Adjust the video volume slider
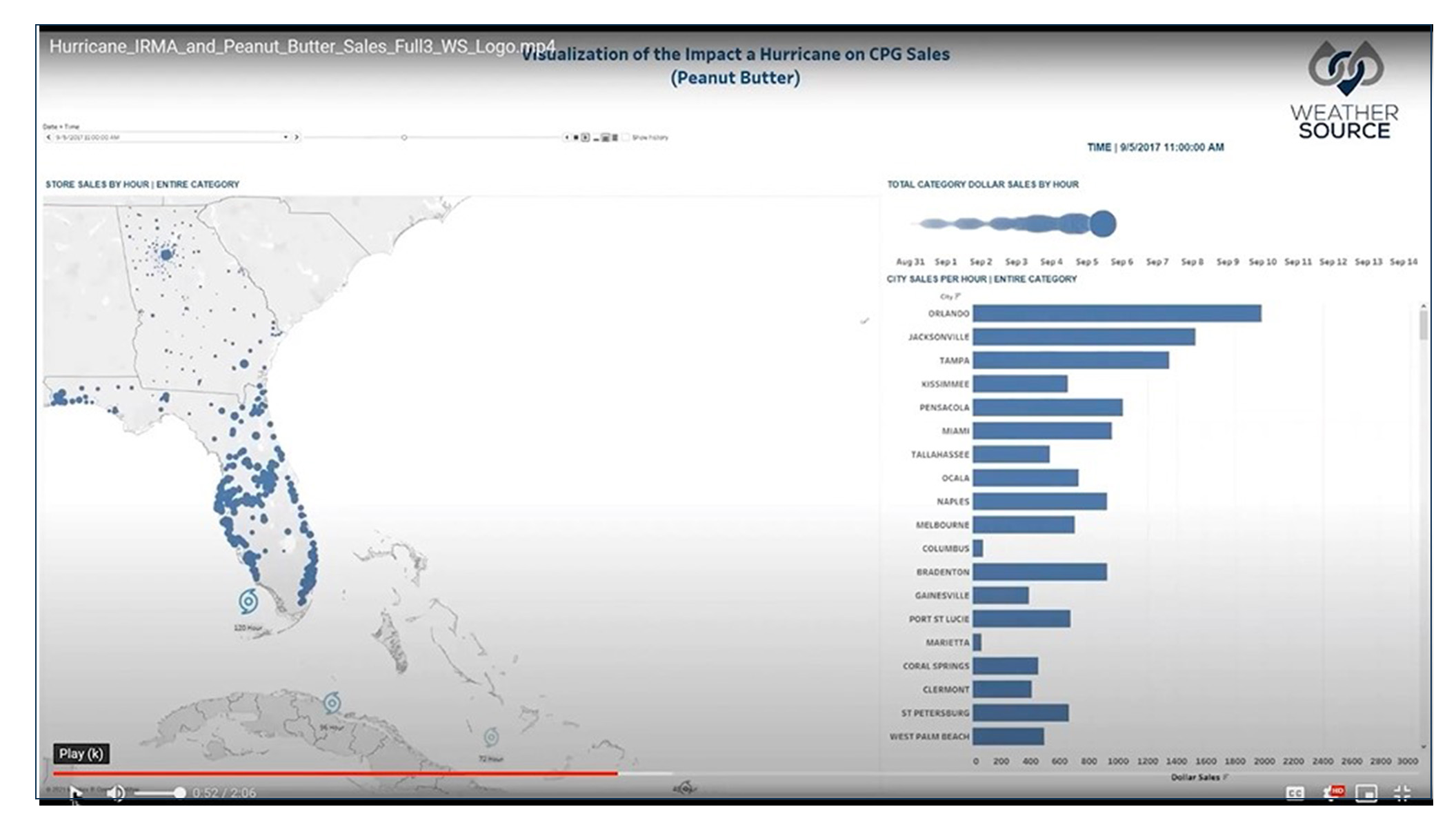Viewport: 1456px width, 827px height. (x=160, y=793)
